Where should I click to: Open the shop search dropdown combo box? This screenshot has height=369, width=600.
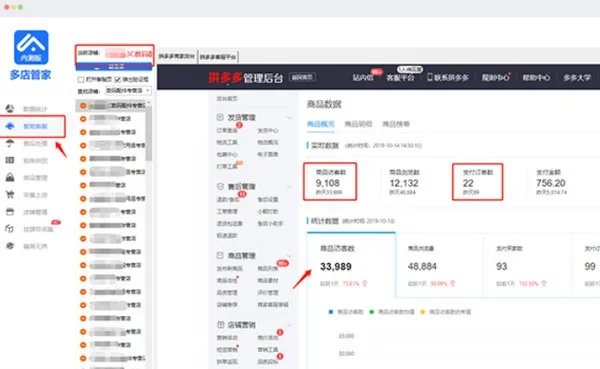coord(128,91)
